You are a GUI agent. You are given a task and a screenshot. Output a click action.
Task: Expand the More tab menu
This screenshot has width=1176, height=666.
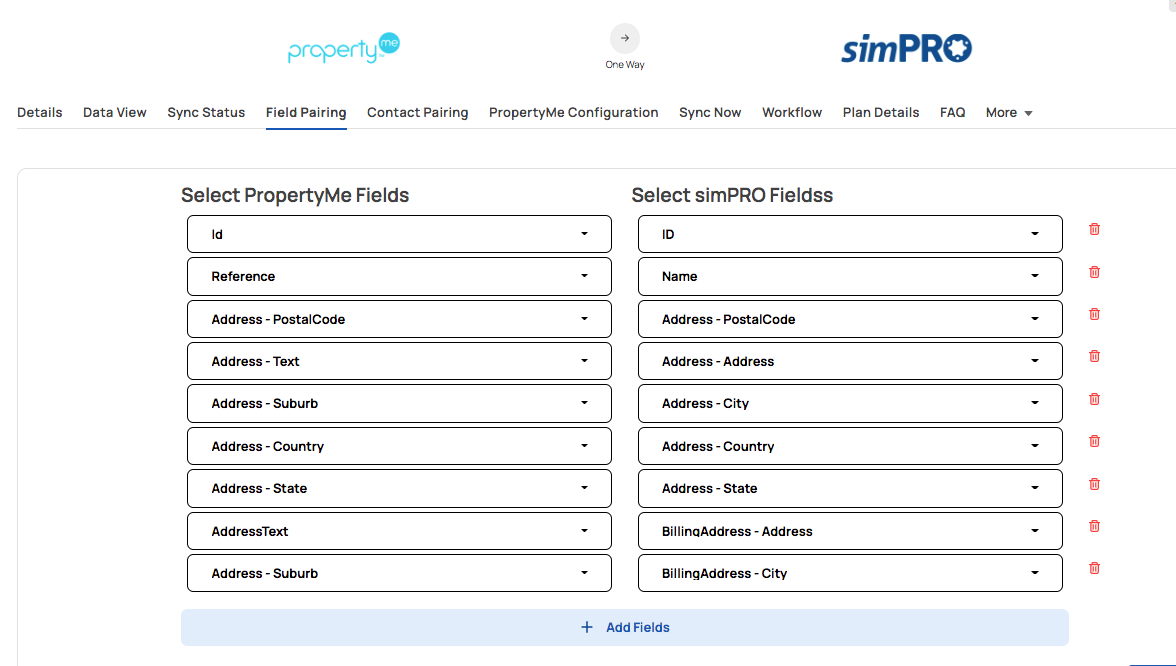click(x=1009, y=113)
